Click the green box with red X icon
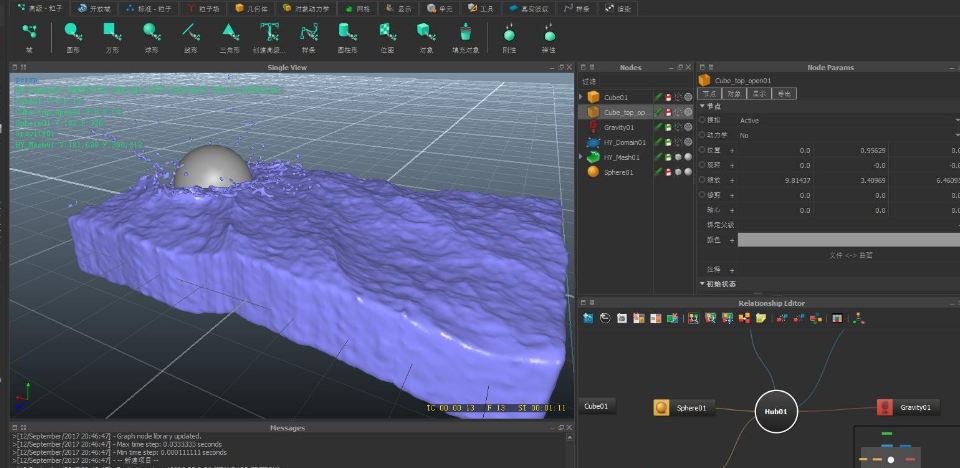This screenshot has height=468, width=960. [672, 318]
